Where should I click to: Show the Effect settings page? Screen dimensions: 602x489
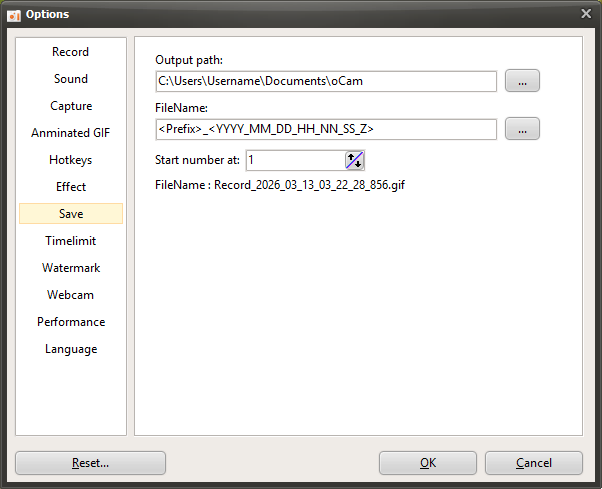[71, 187]
